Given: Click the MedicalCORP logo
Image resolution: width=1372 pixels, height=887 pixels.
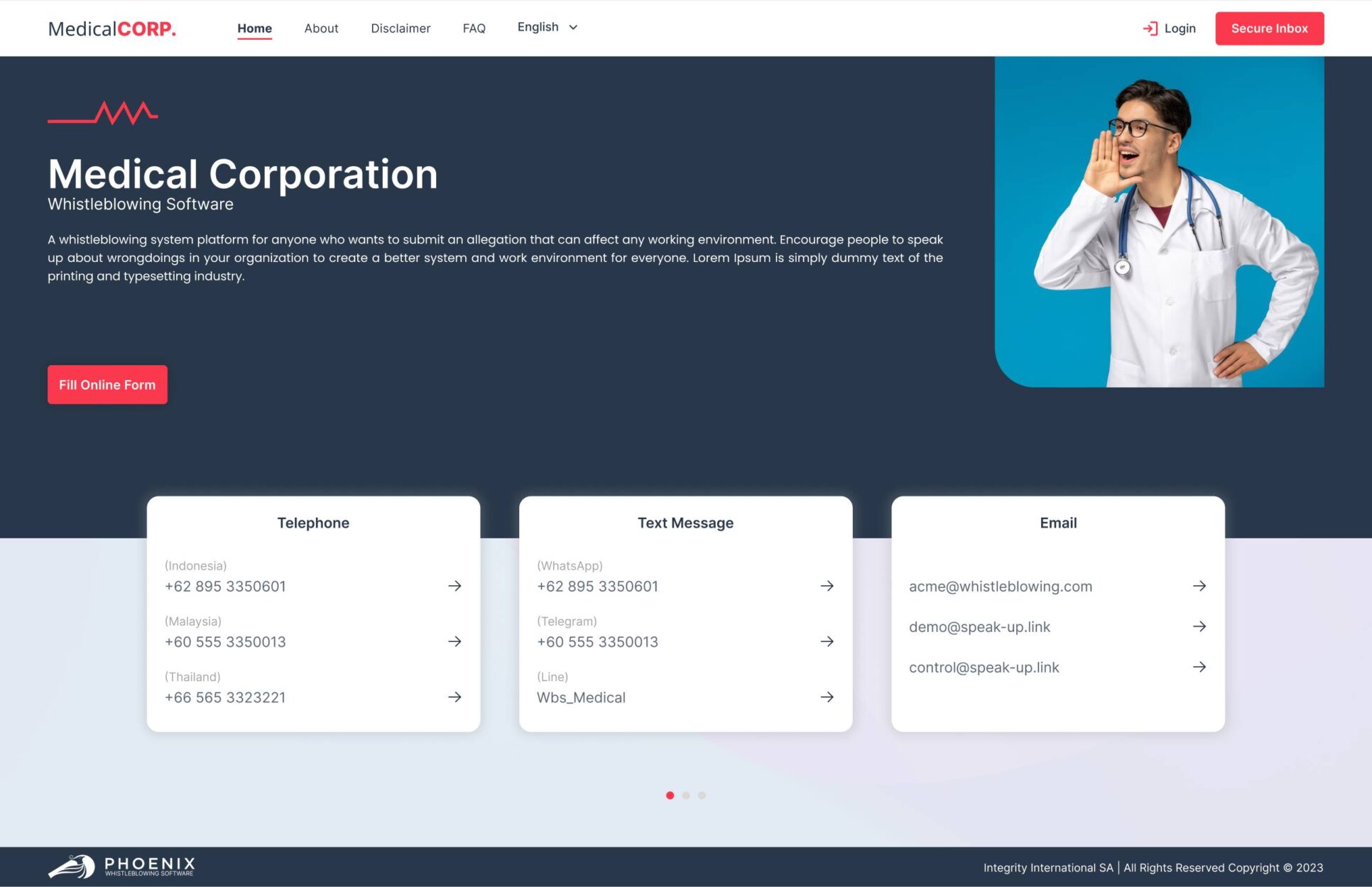Looking at the screenshot, I should pos(111,28).
